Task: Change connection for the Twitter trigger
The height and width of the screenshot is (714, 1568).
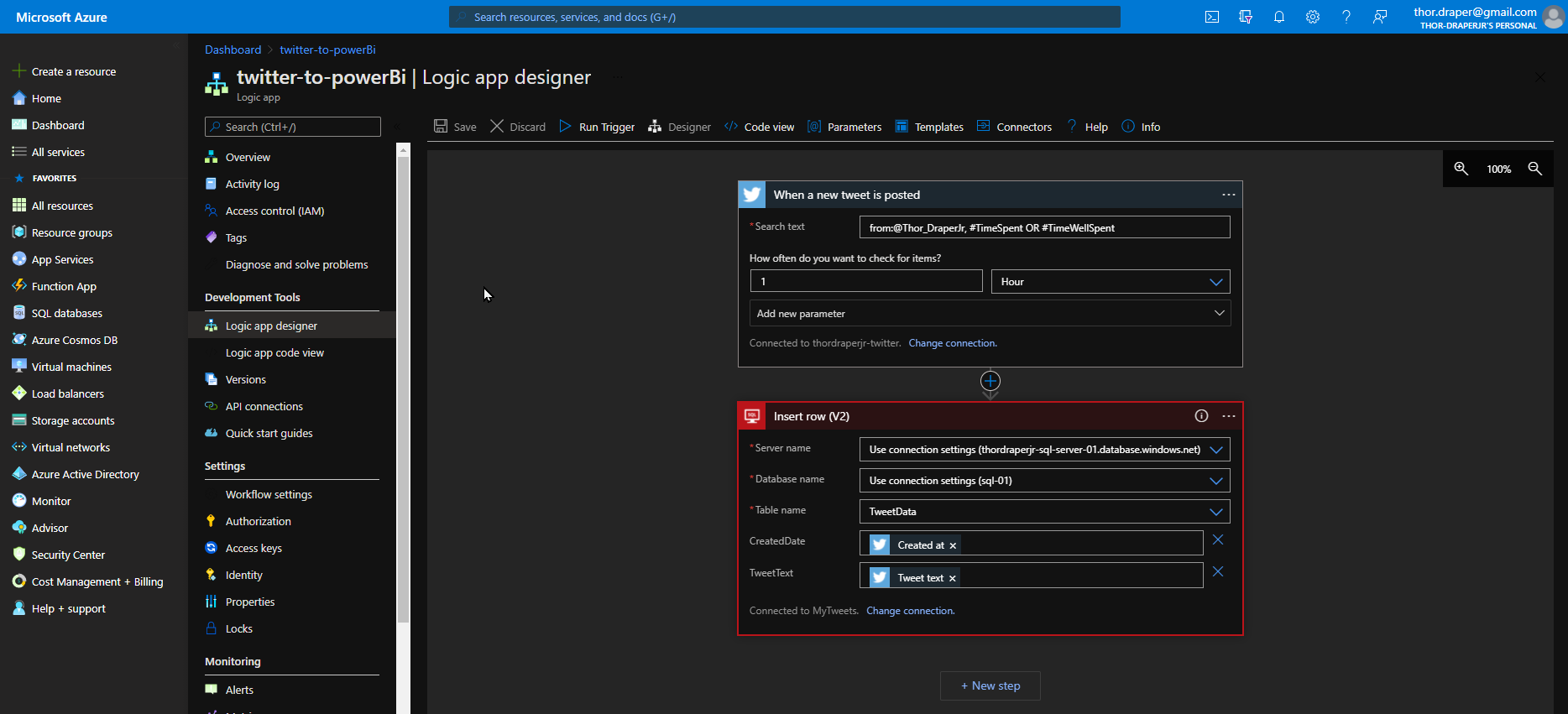Action: tap(953, 343)
